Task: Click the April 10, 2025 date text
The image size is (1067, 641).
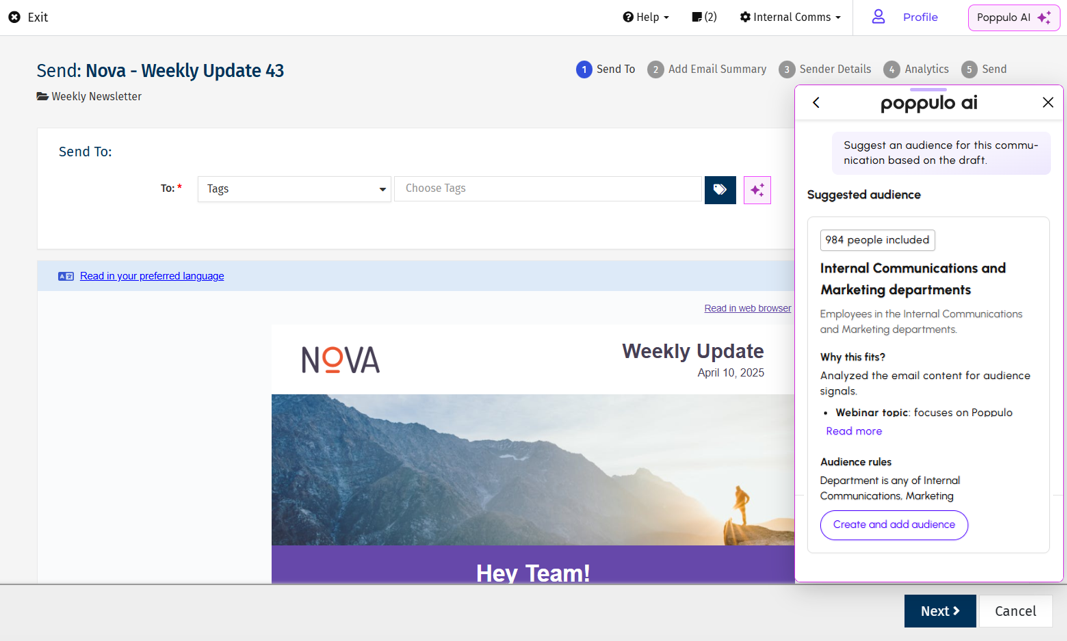Action: point(730,373)
